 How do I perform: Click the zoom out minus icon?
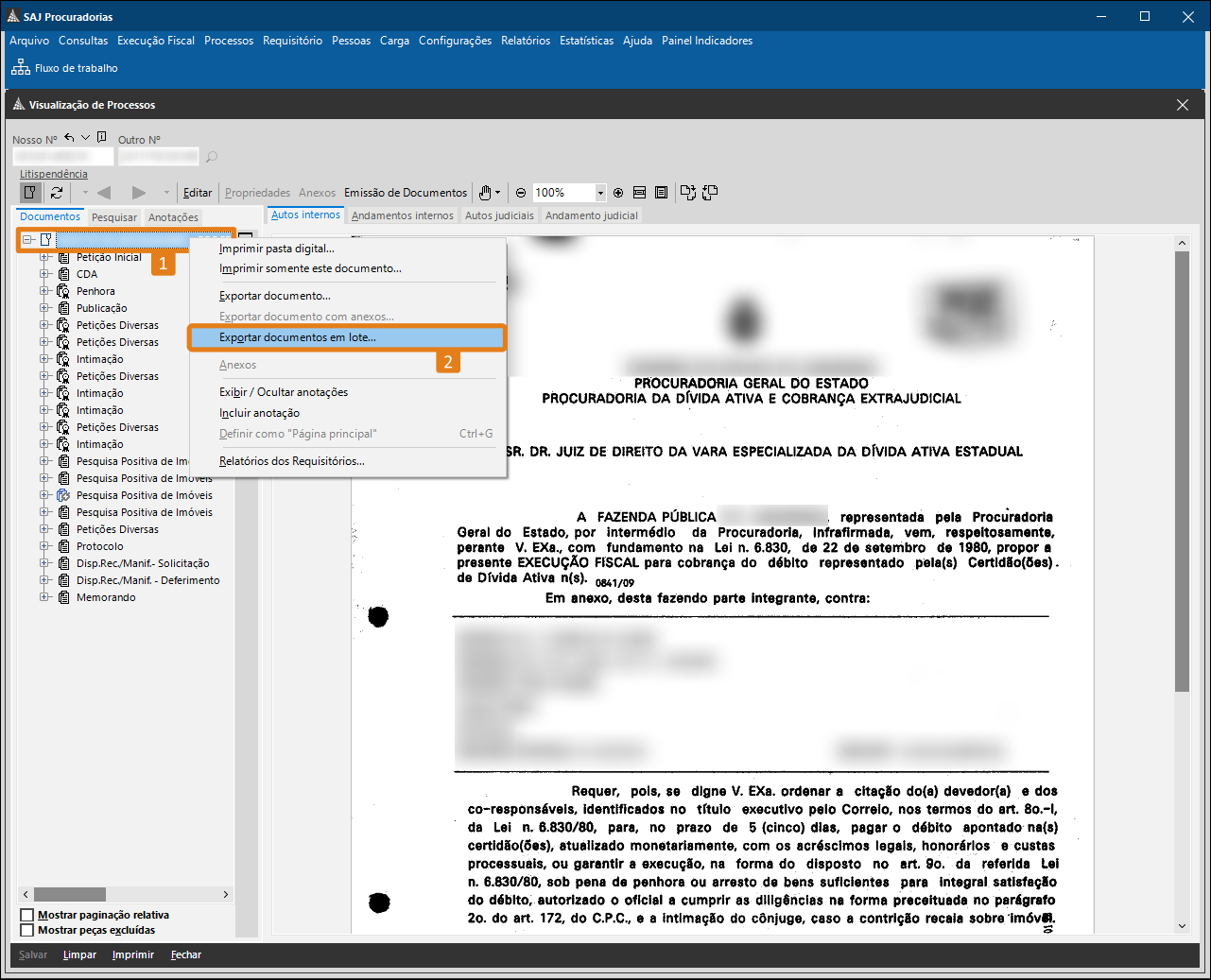click(x=521, y=193)
